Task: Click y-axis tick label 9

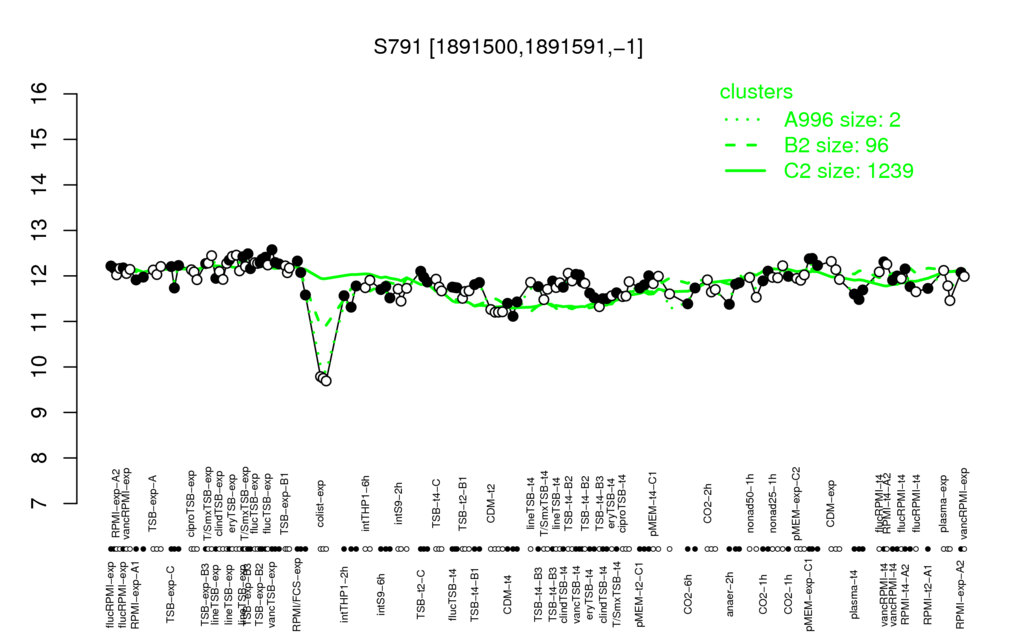Action: (40, 413)
